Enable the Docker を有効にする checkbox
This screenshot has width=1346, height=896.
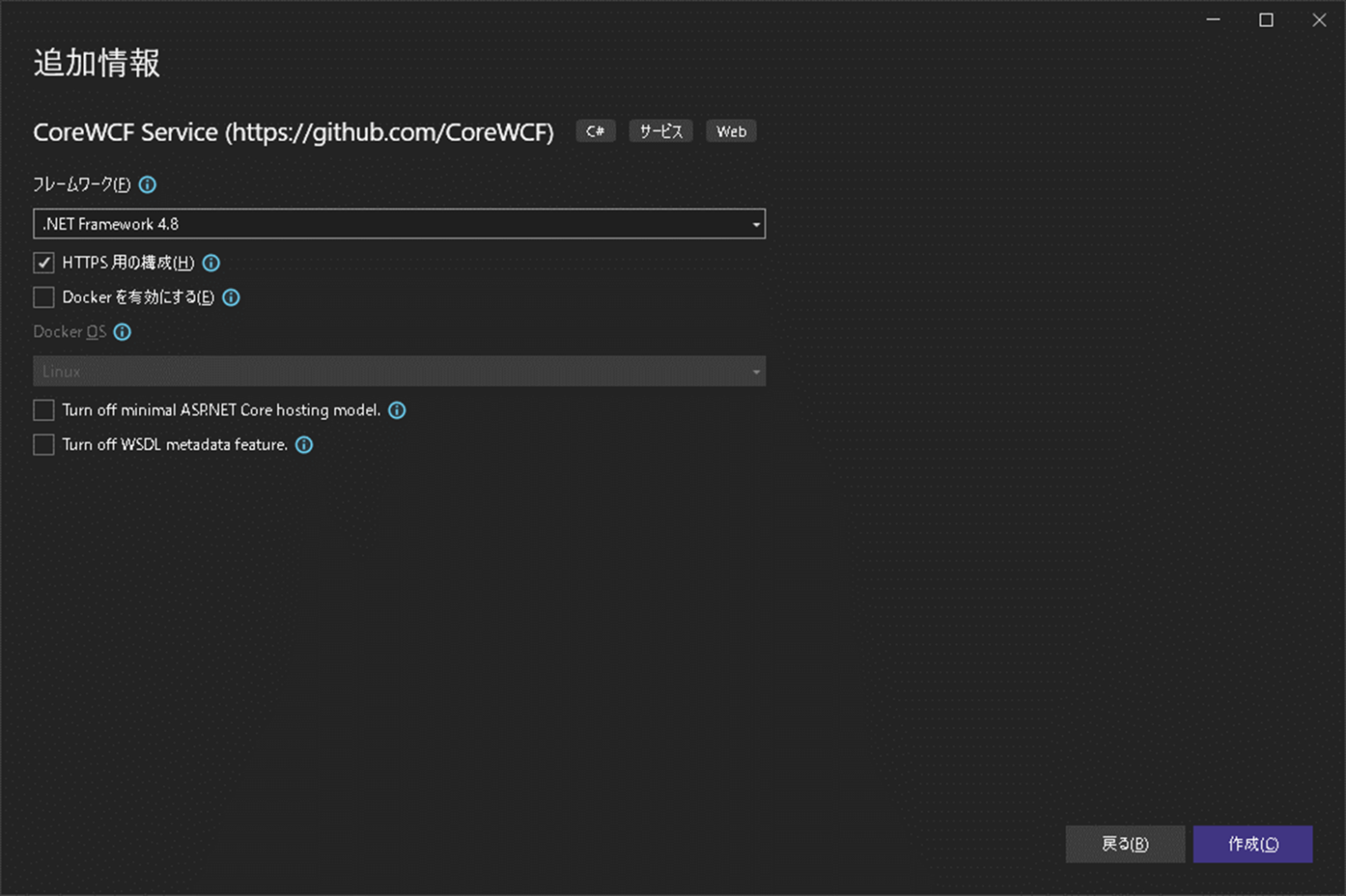[x=43, y=297]
